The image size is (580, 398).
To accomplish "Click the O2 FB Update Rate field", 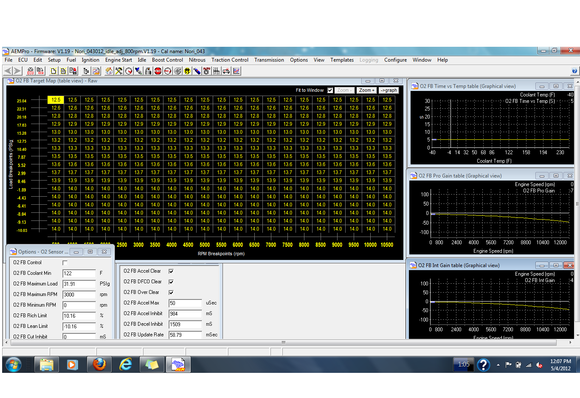I will click(x=185, y=335).
